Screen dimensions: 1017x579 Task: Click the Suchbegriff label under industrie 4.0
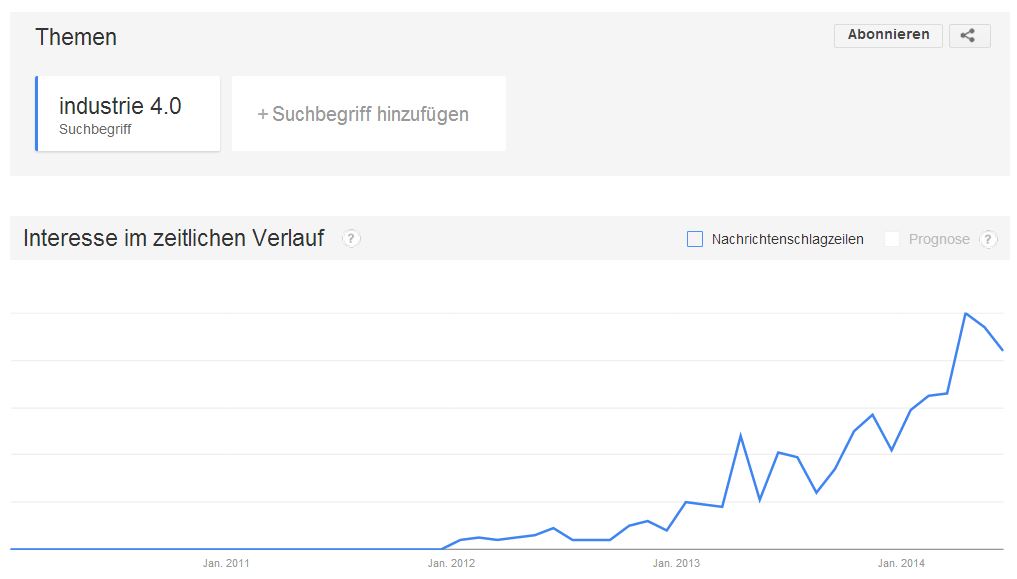coord(95,130)
